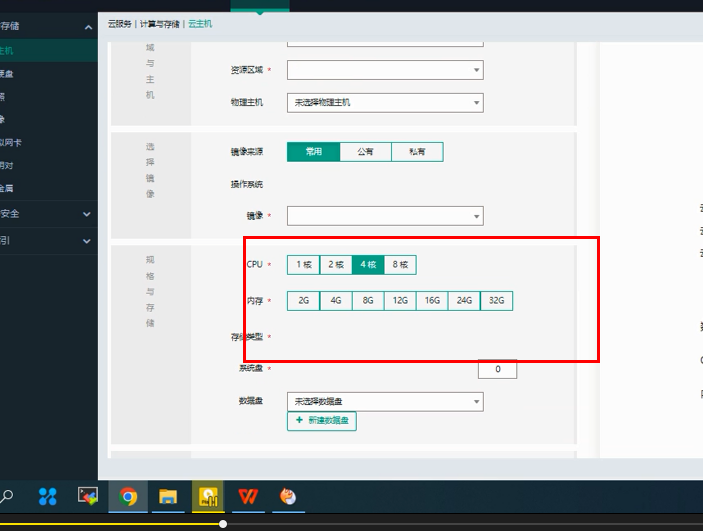Click the video progress slider handle
This screenshot has width=703, height=531.
click(223, 524)
